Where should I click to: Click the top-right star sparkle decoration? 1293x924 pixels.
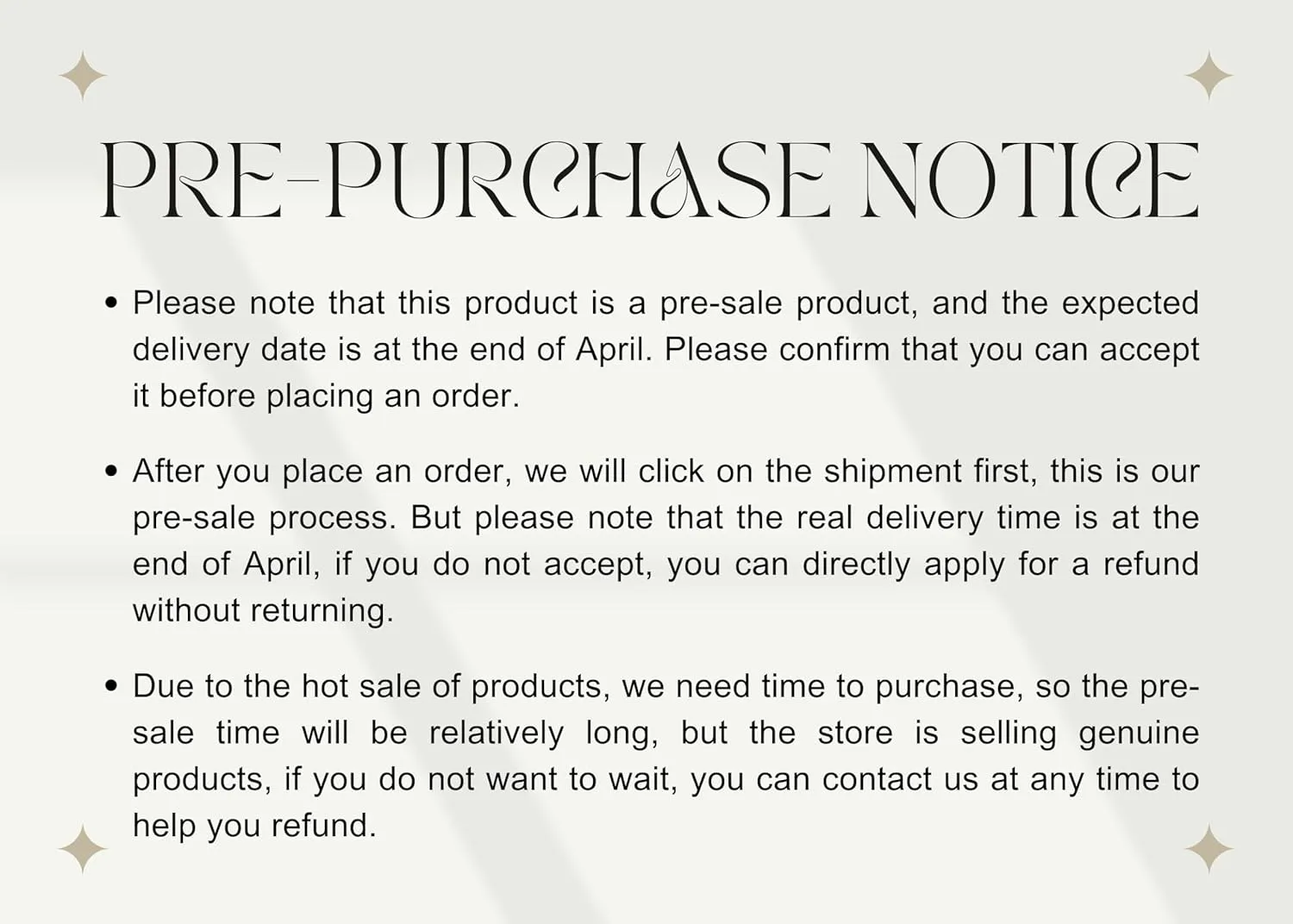tap(1209, 76)
